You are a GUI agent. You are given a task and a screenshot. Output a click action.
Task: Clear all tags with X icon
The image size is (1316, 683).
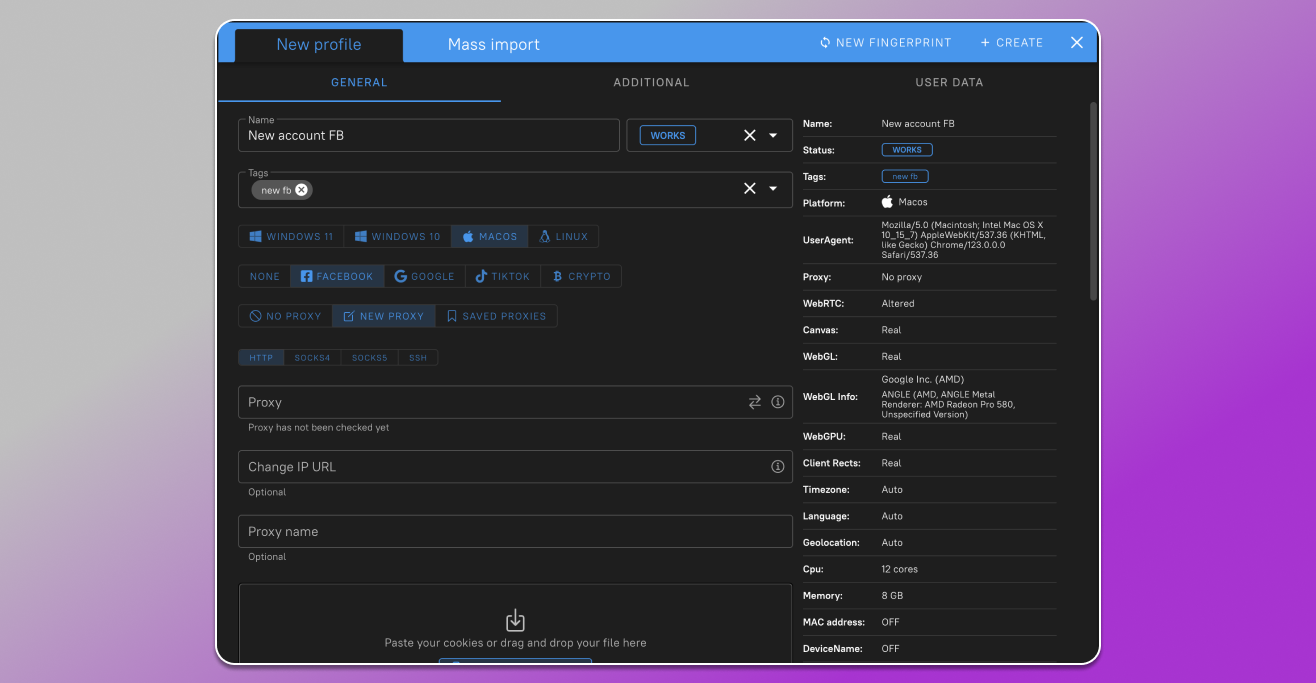[x=749, y=189]
